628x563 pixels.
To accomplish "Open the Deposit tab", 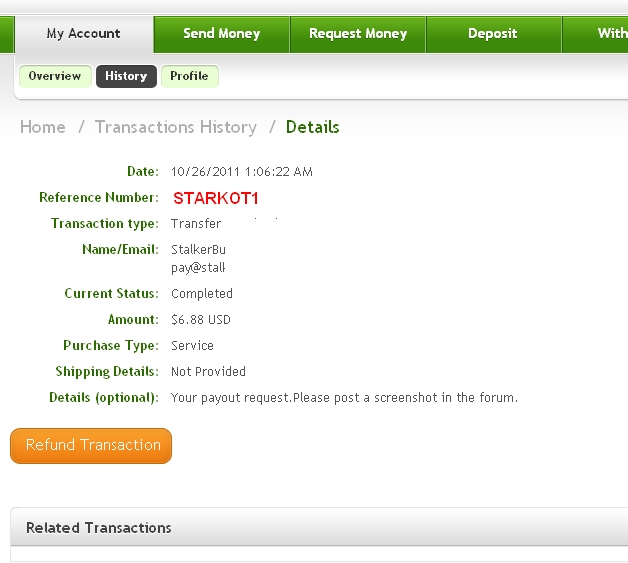I will [493, 34].
